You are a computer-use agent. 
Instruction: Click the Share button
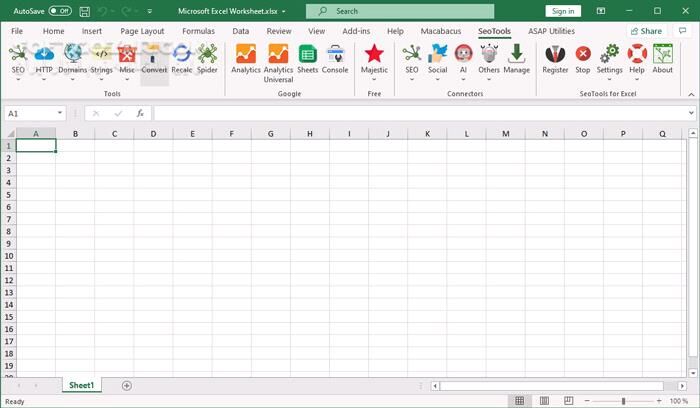pyautogui.click(x=645, y=31)
